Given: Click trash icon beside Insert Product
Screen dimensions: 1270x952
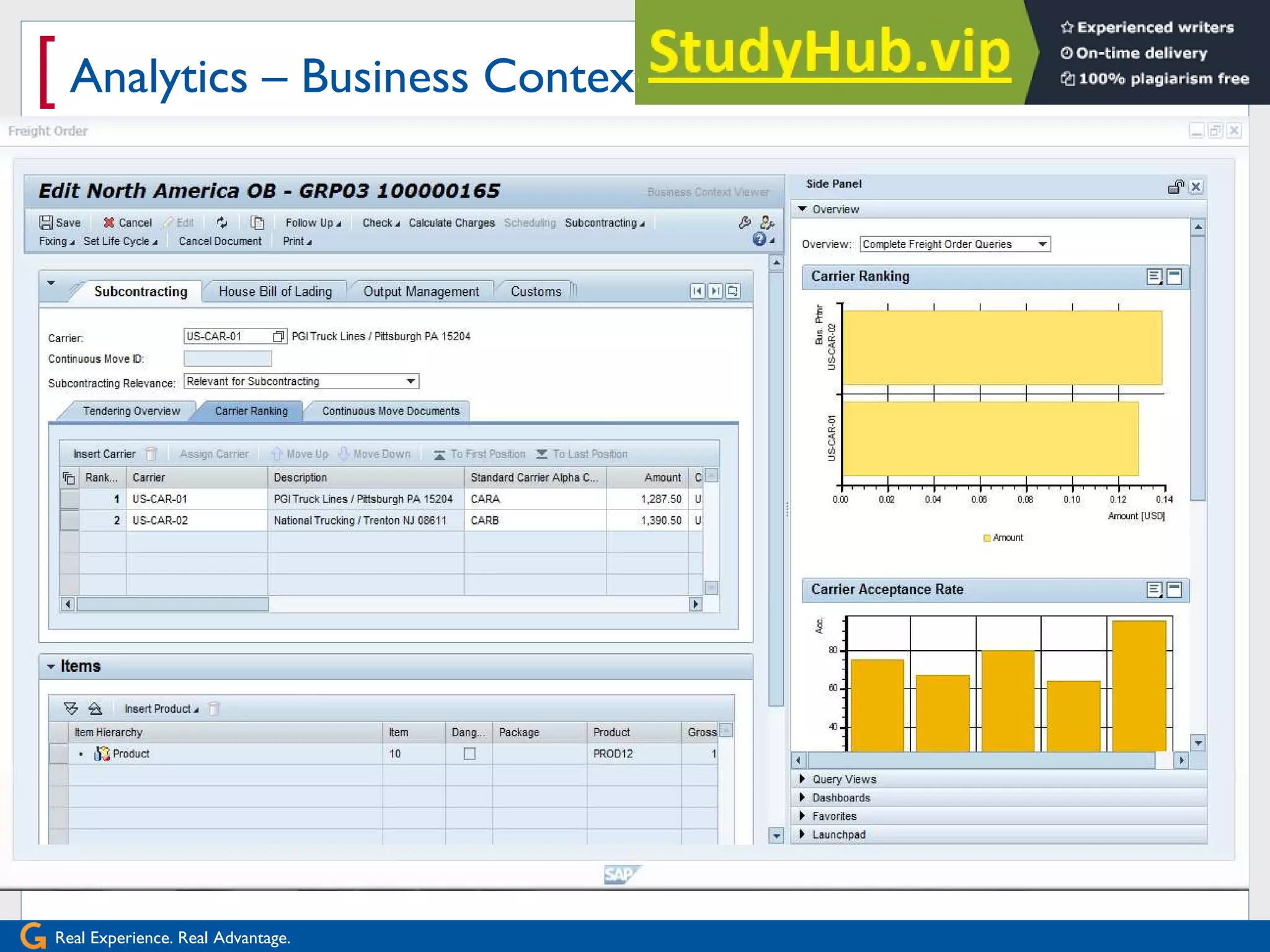Looking at the screenshot, I should coord(214,708).
